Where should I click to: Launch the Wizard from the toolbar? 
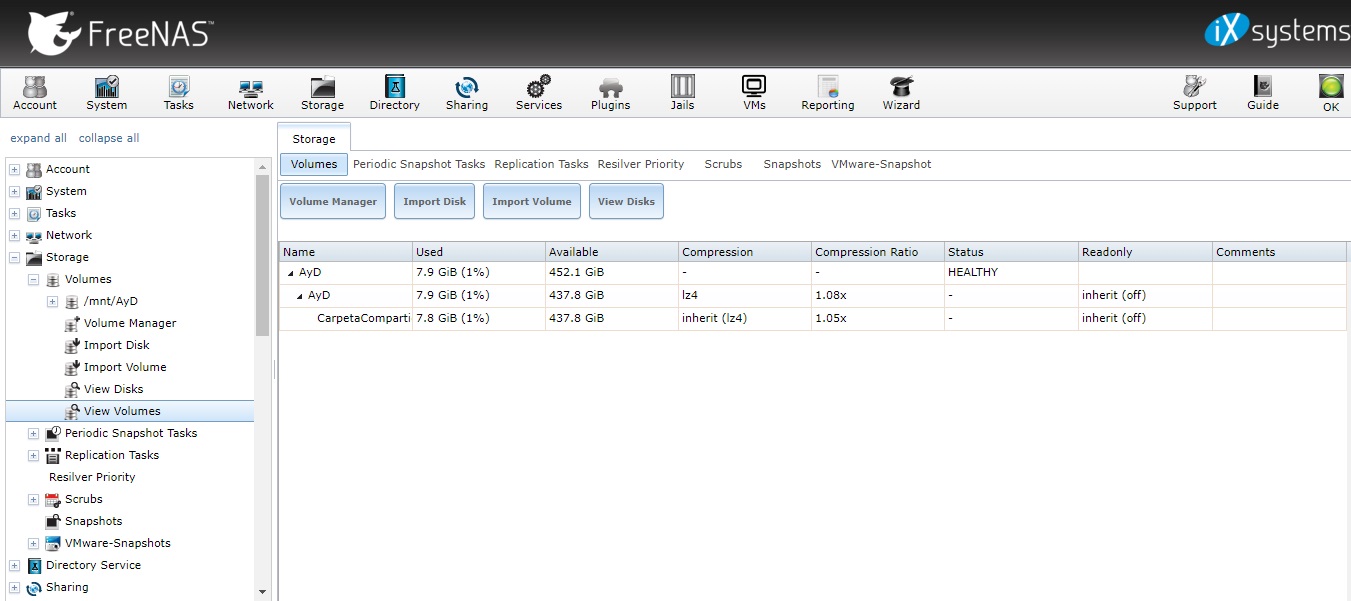(901, 93)
